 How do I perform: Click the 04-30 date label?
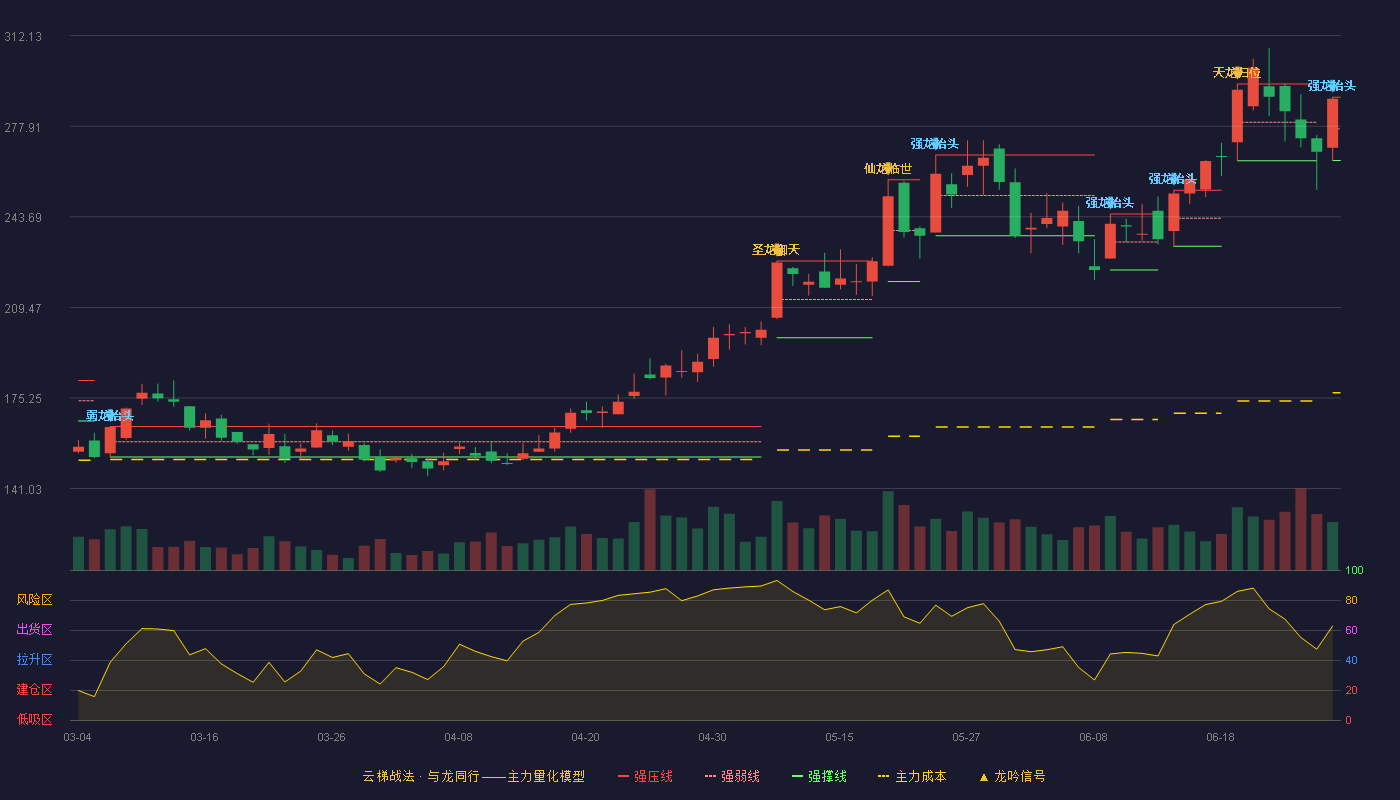[713, 737]
